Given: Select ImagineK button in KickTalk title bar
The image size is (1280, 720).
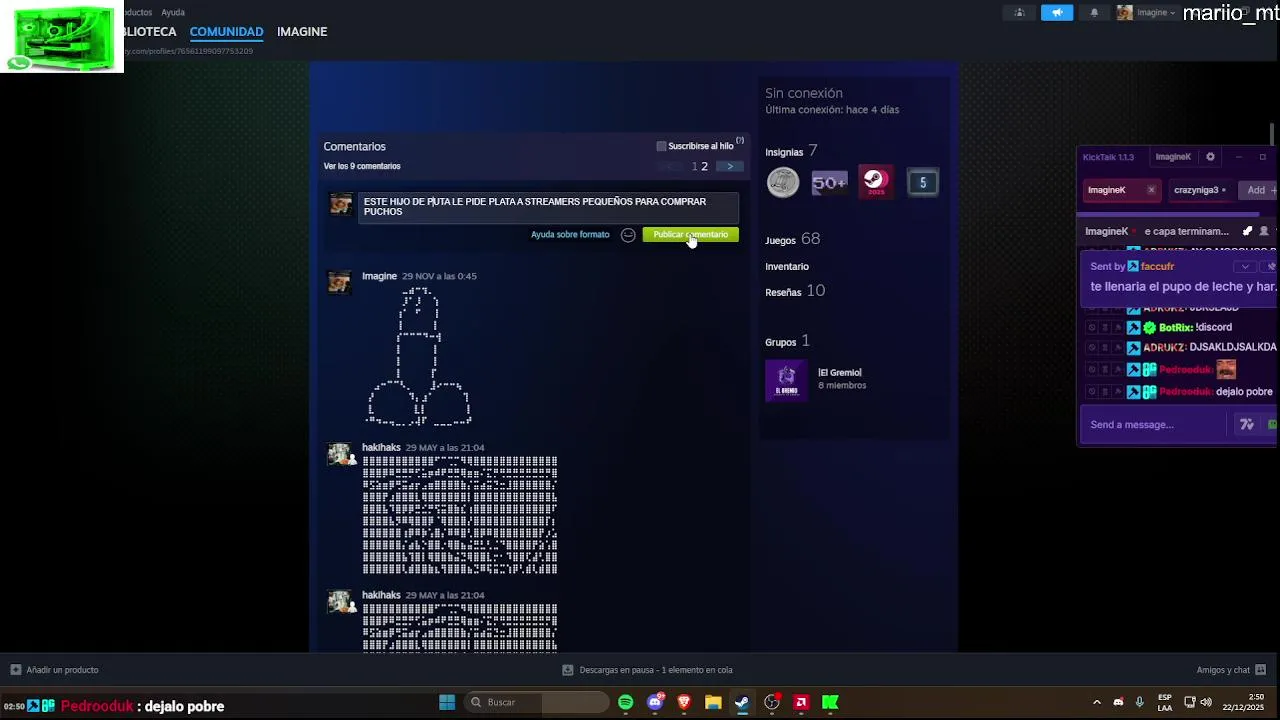Looking at the screenshot, I should tap(1173, 157).
